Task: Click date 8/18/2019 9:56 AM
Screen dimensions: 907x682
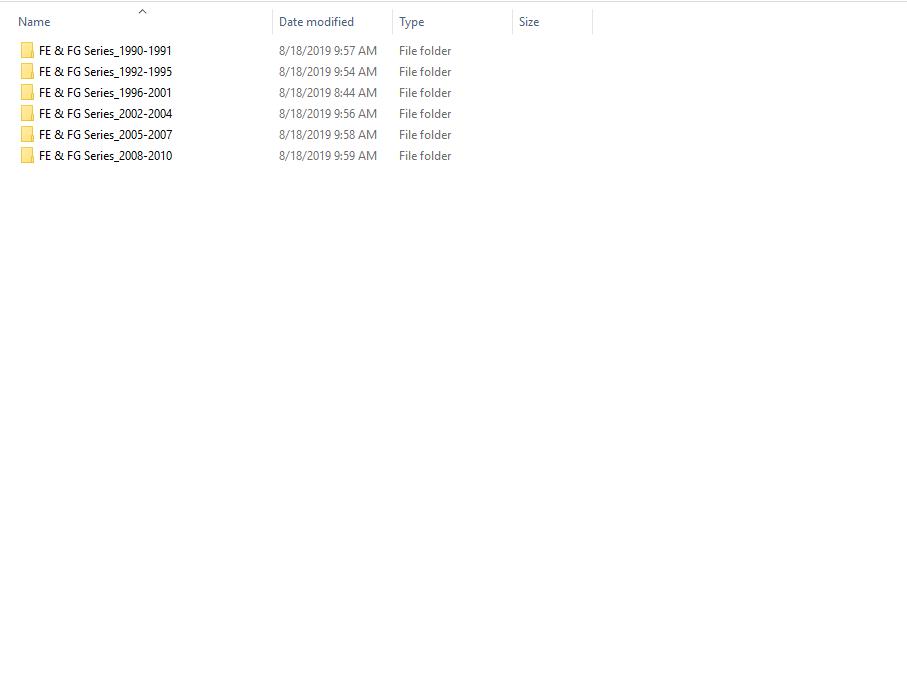Action: 328,113
